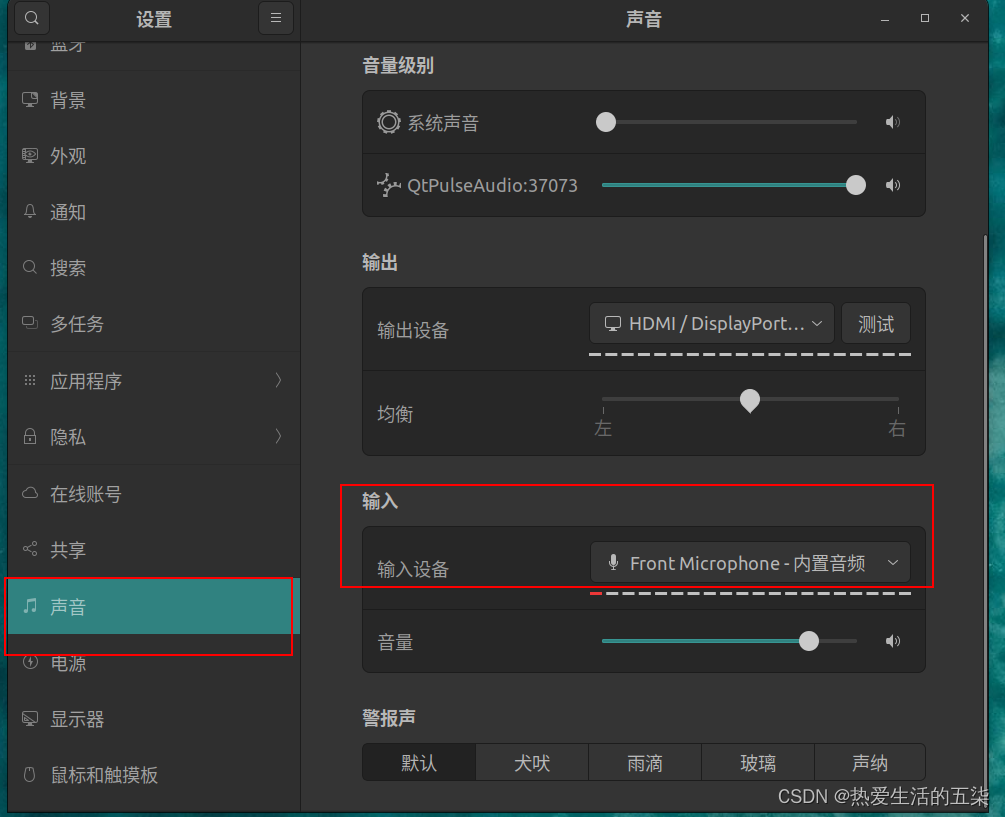Screen dimensions: 1005x817
Task: Open the Multitasking (多任务) settings page
Action: 154,323
